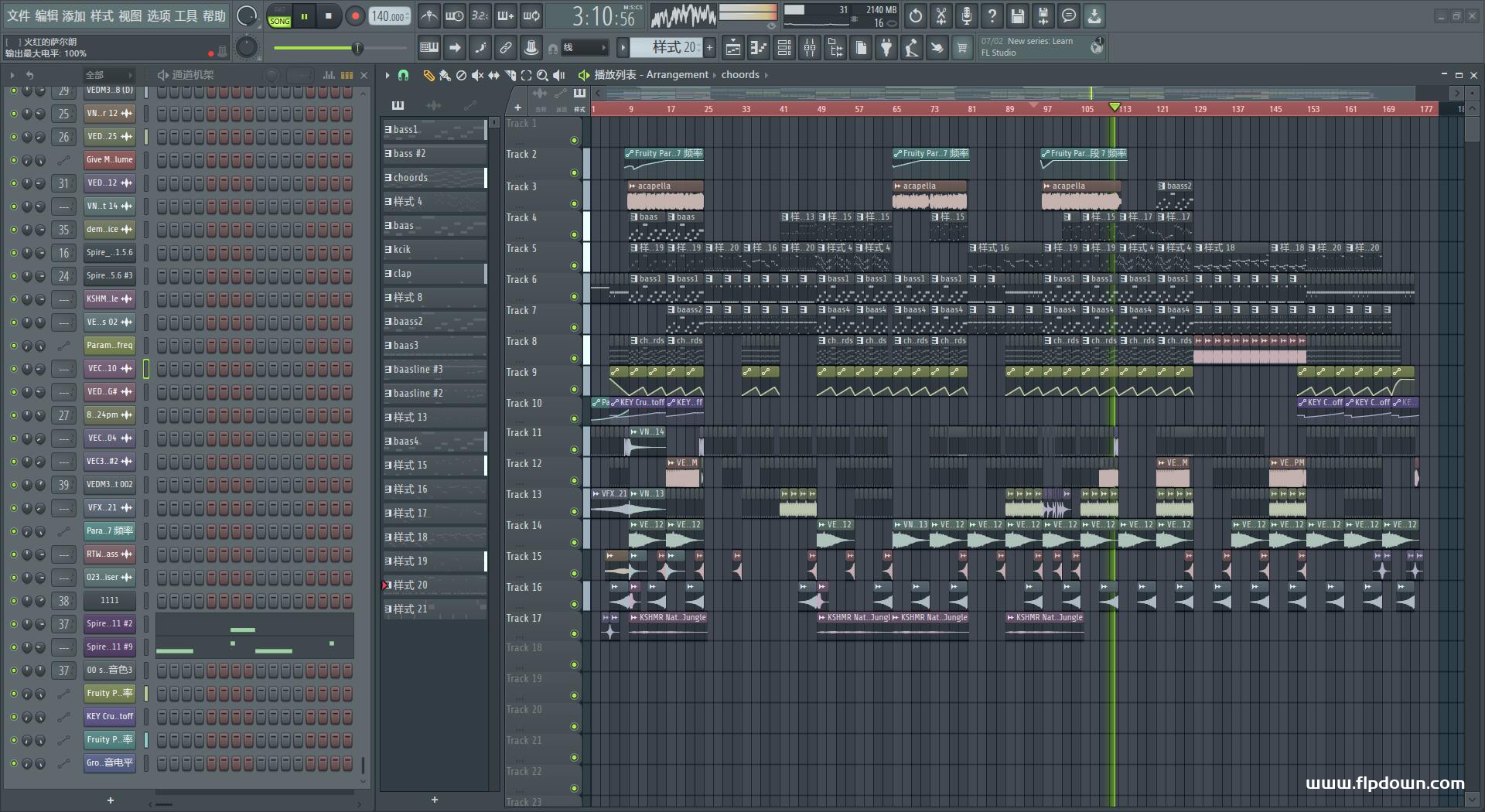Screen dimensions: 1485x812
Task: Expand the arrow after choords in breadcrumb
Action: pos(766,75)
